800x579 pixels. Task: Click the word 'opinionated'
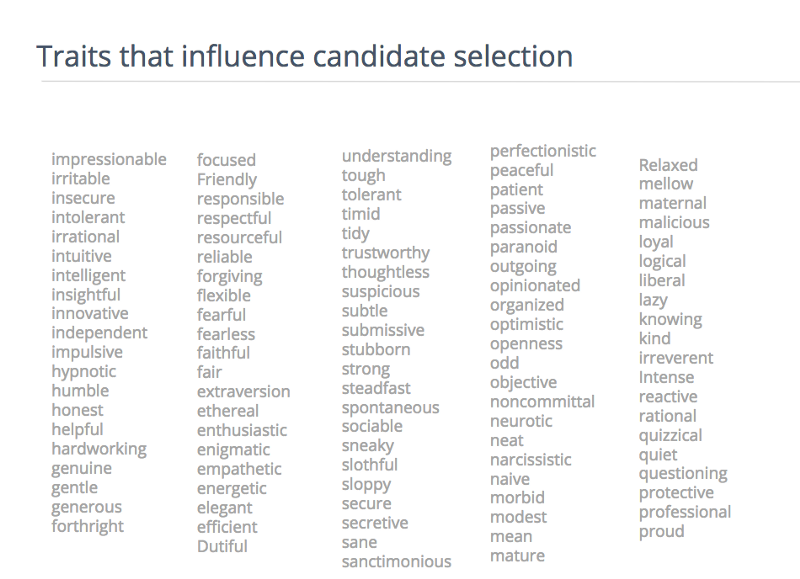[535, 286]
